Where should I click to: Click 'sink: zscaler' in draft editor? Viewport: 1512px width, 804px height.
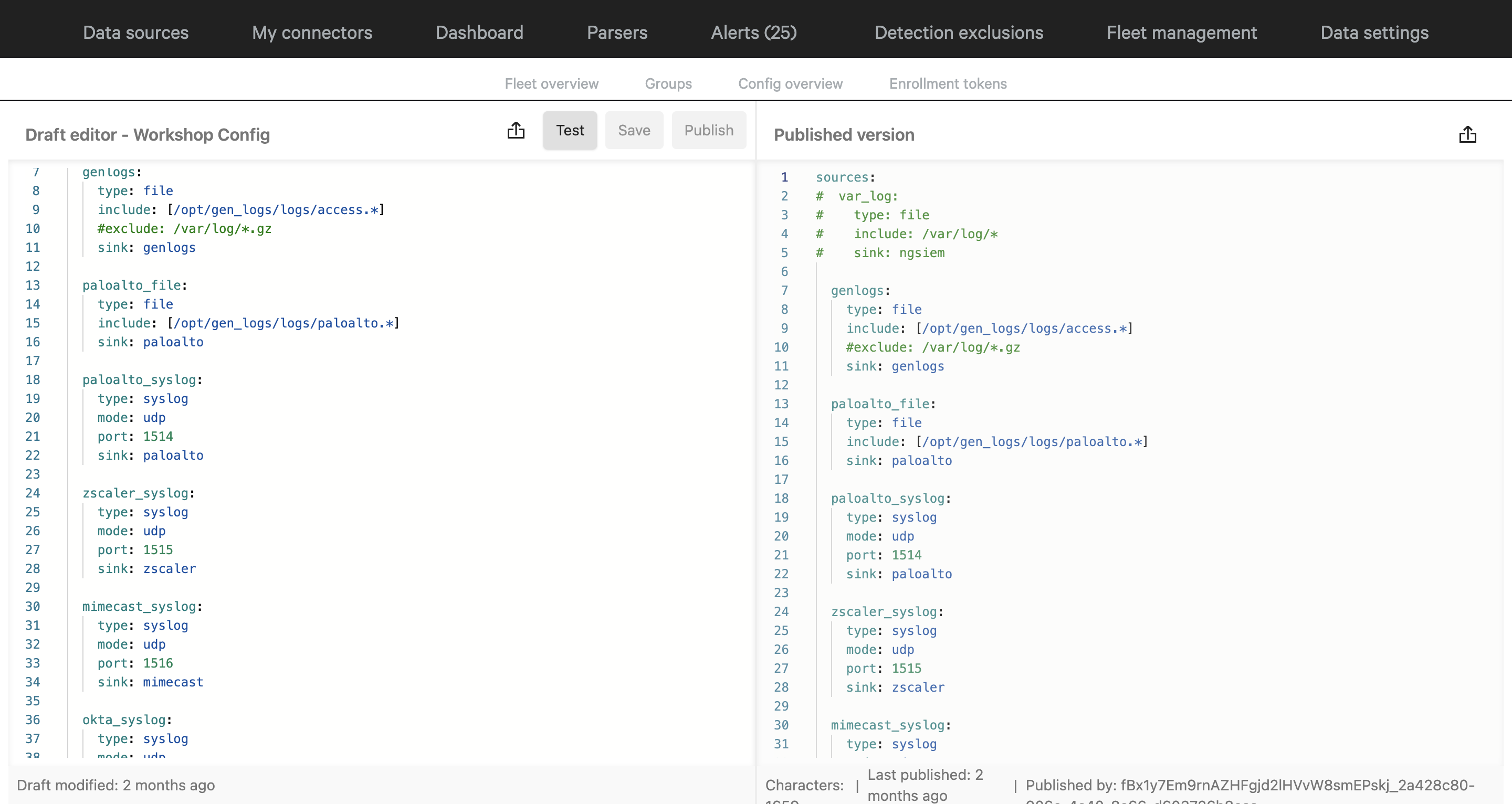pyautogui.click(x=146, y=568)
